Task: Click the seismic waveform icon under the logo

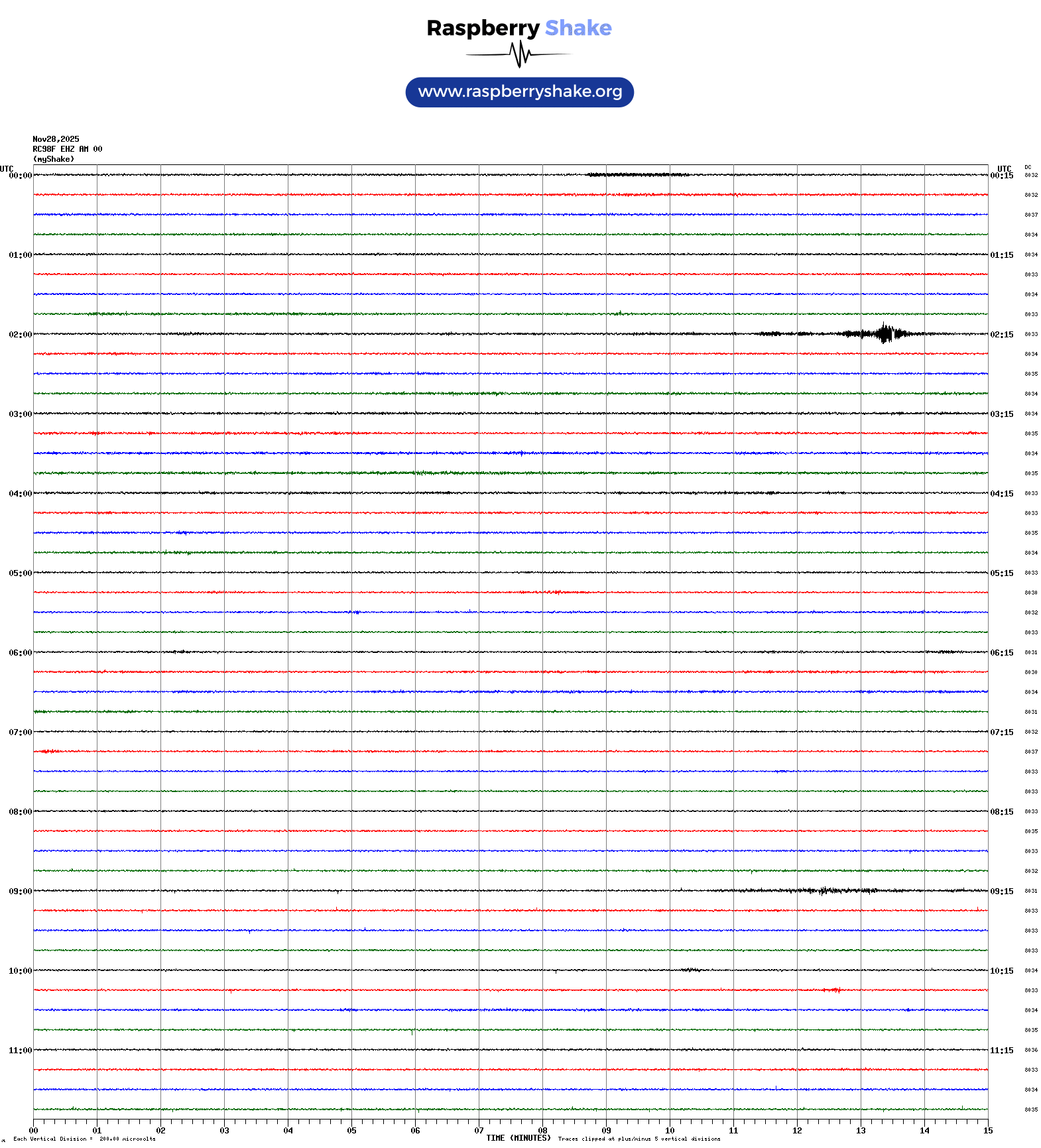Action: point(519,54)
